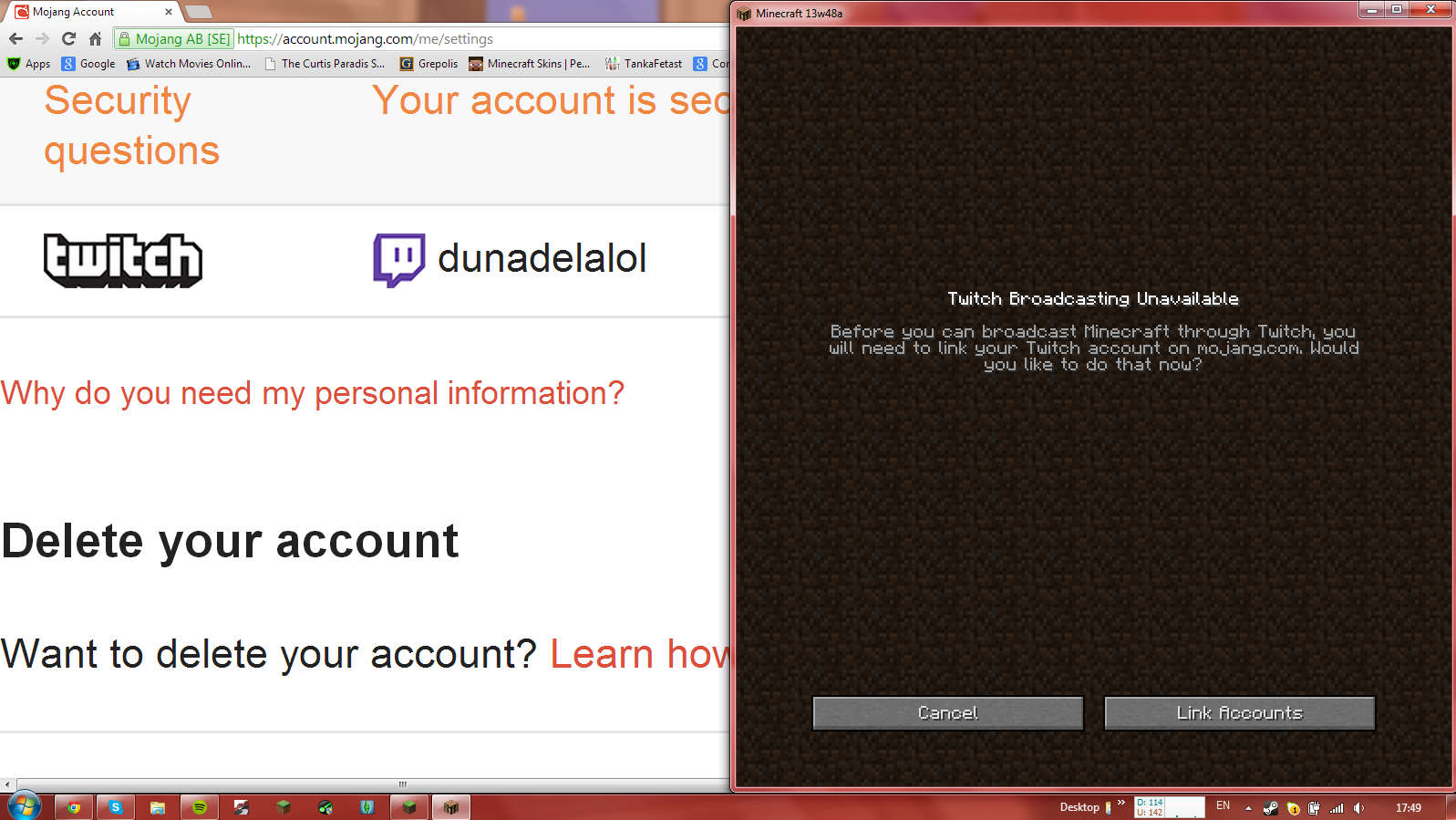Open Skype from the taskbar
Image resolution: width=1456 pixels, height=820 pixels.
coord(116,807)
